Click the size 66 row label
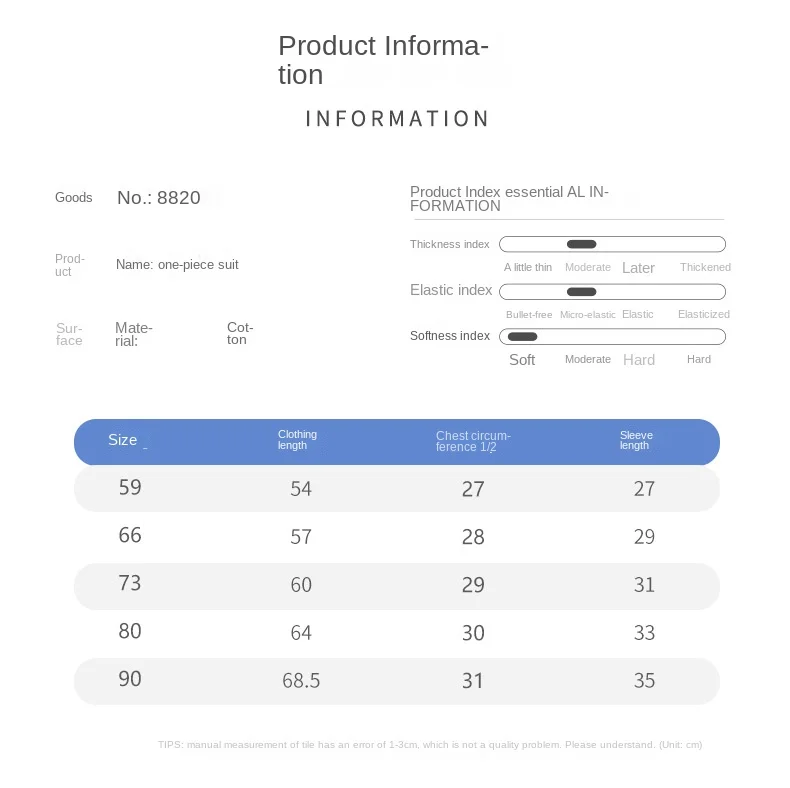The image size is (790, 788). coord(130,535)
